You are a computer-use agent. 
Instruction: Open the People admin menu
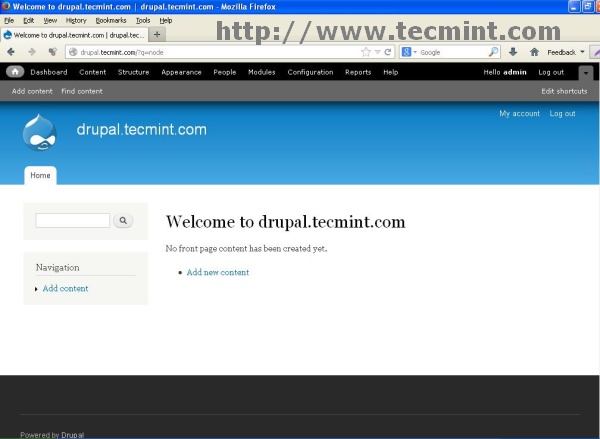point(225,72)
